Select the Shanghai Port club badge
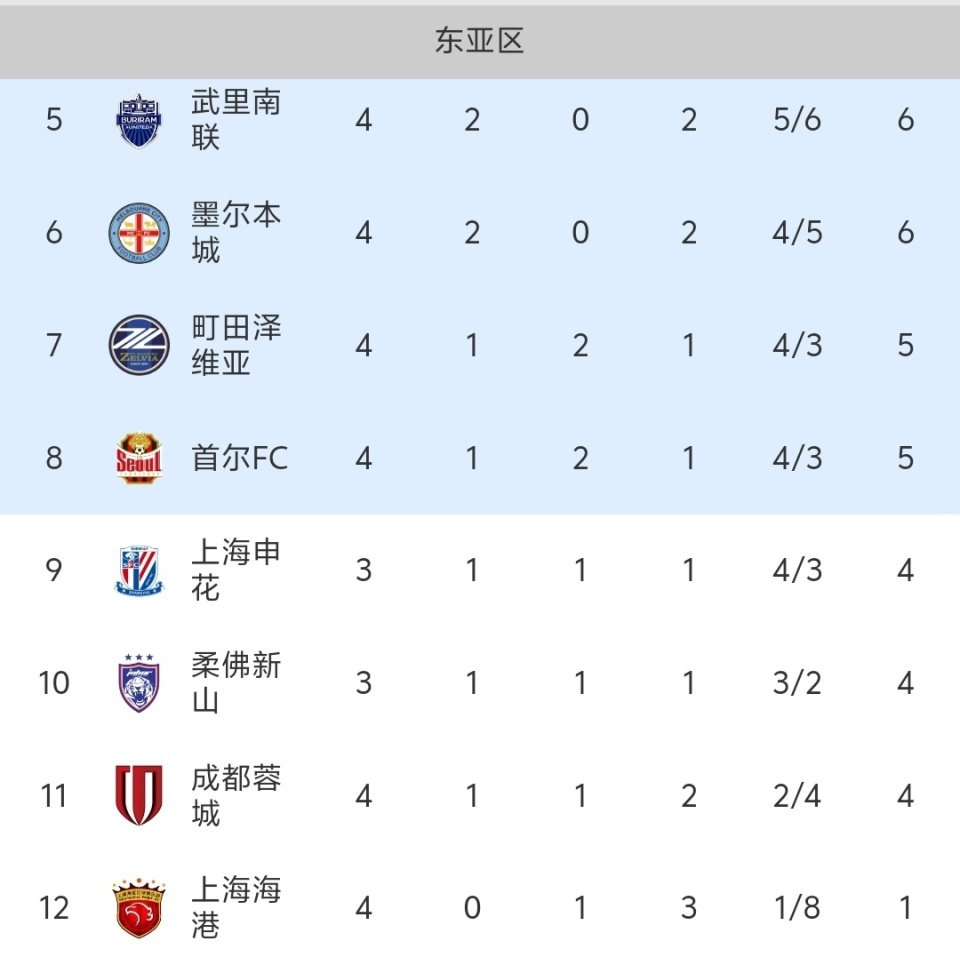This screenshot has width=960, height=965. [x=139, y=908]
